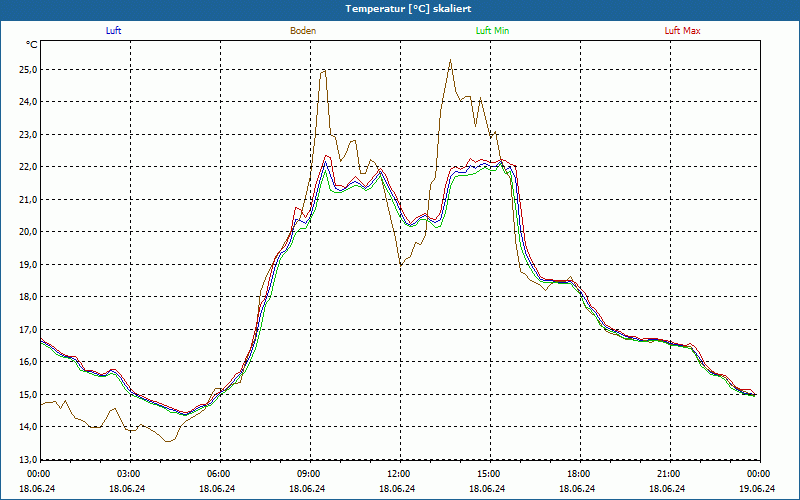This screenshot has height=500, width=800.
Task: Click the '13,0' y-axis value
Action: (x=28, y=459)
